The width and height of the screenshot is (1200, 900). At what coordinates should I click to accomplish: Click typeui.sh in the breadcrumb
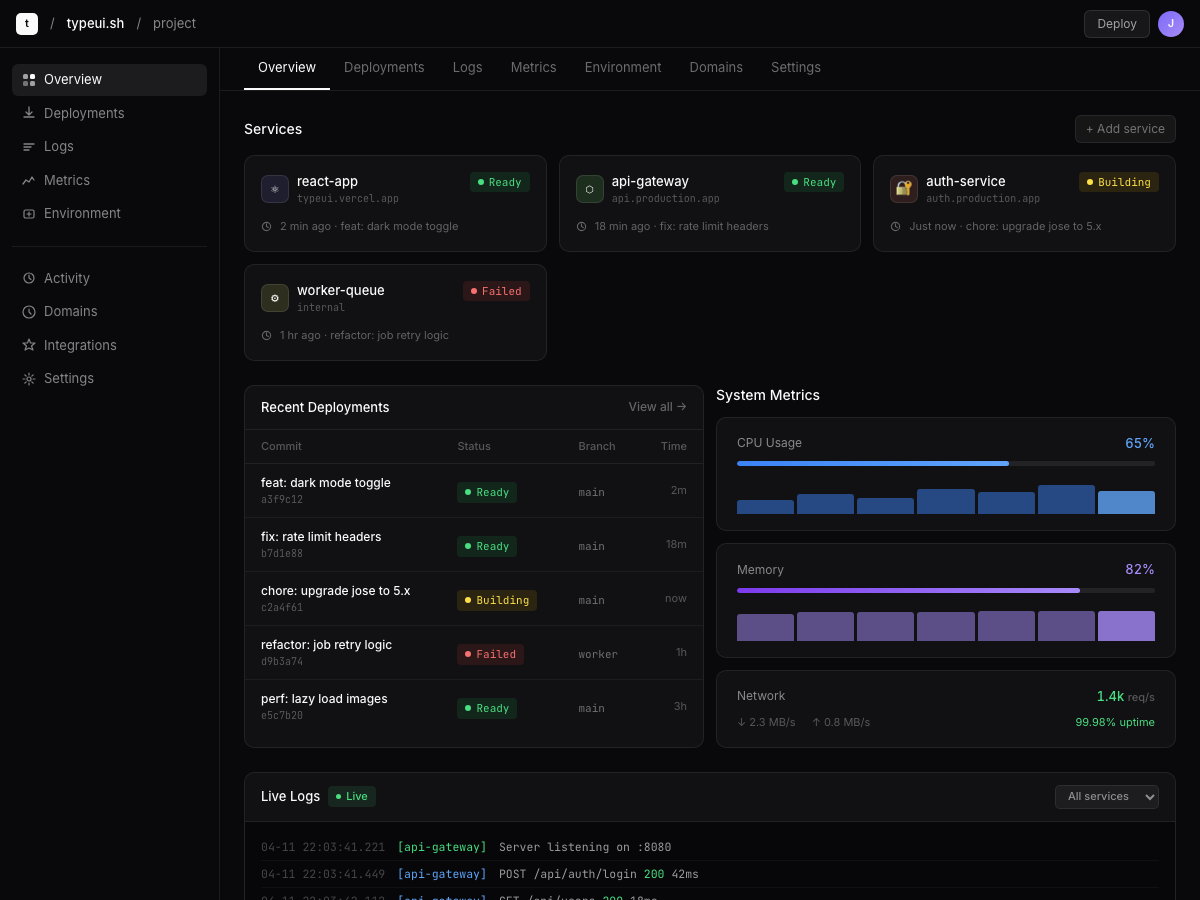tap(96, 24)
